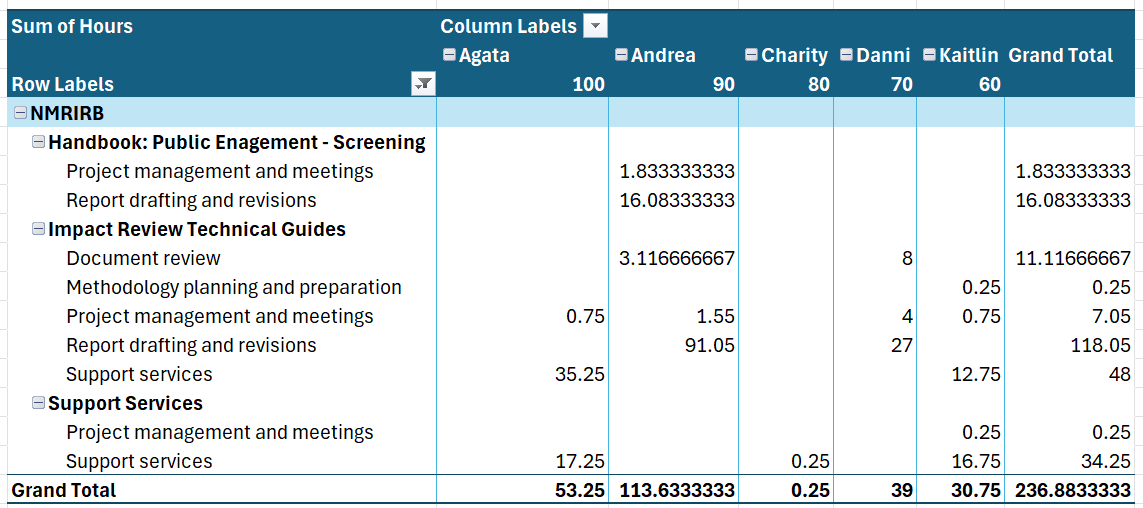This screenshot has height=508, width=1143.
Task: Select Handbook: Public Enagement - Screening label
Action: [237, 143]
